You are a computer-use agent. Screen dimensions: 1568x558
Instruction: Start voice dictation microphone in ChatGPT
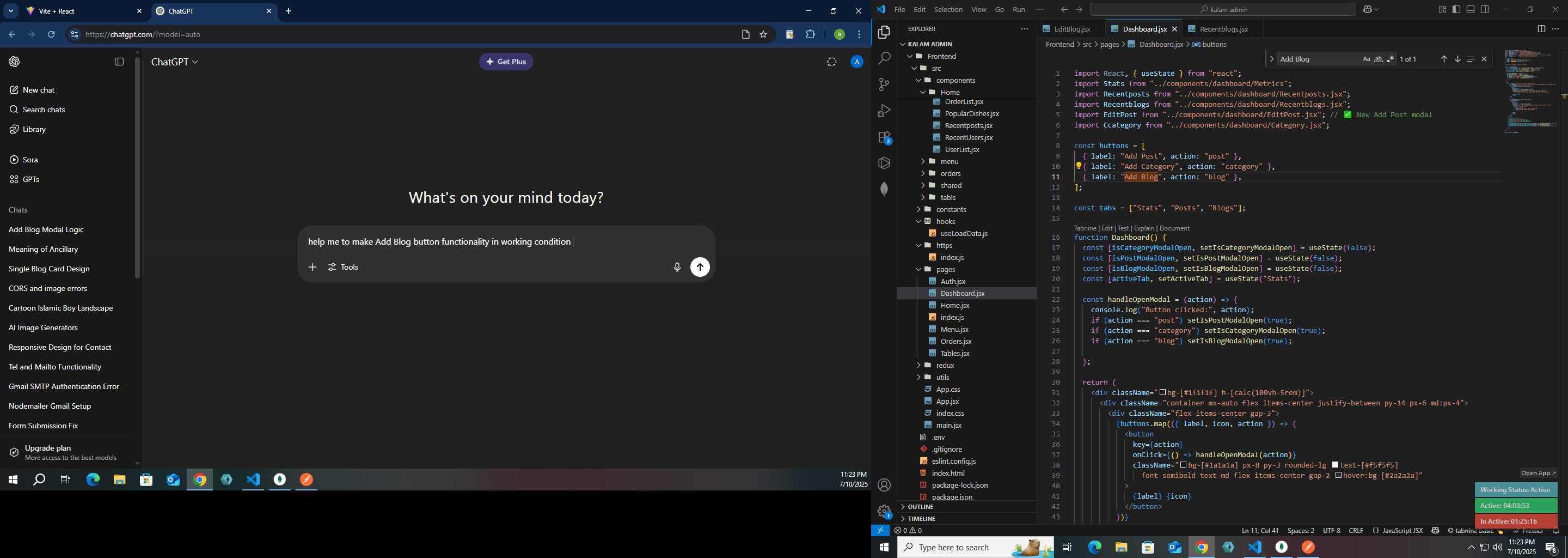pyautogui.click(x=677, y=268)
